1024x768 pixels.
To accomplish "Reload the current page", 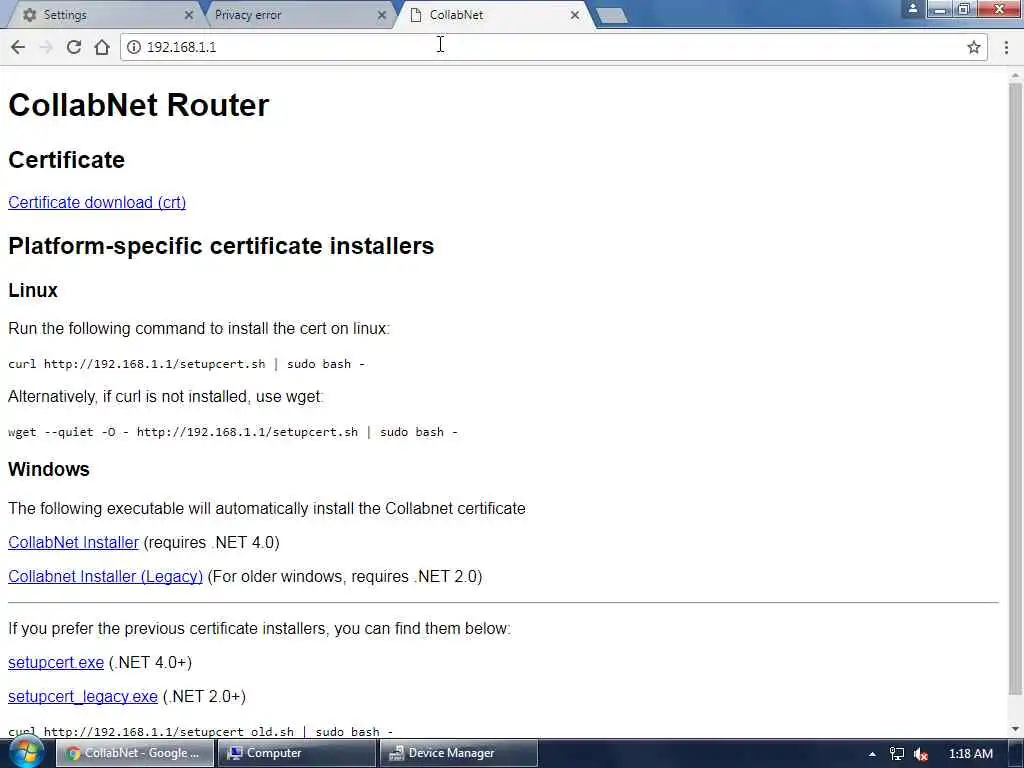I will point(74,47).
